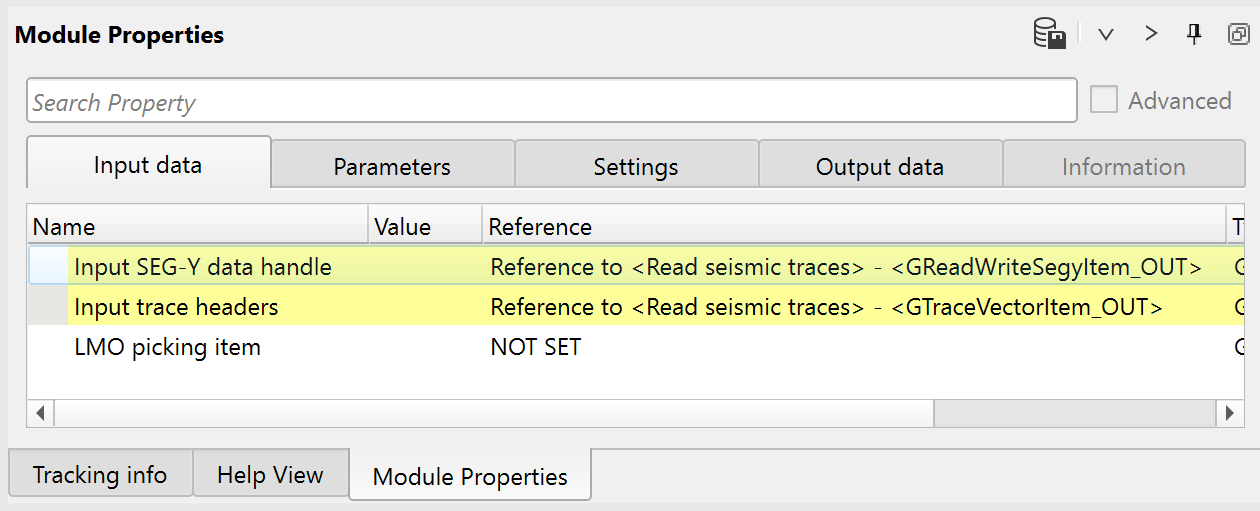1260x511 pixels.
Task: Switch to the Help View tab
Action: point(270,474)
